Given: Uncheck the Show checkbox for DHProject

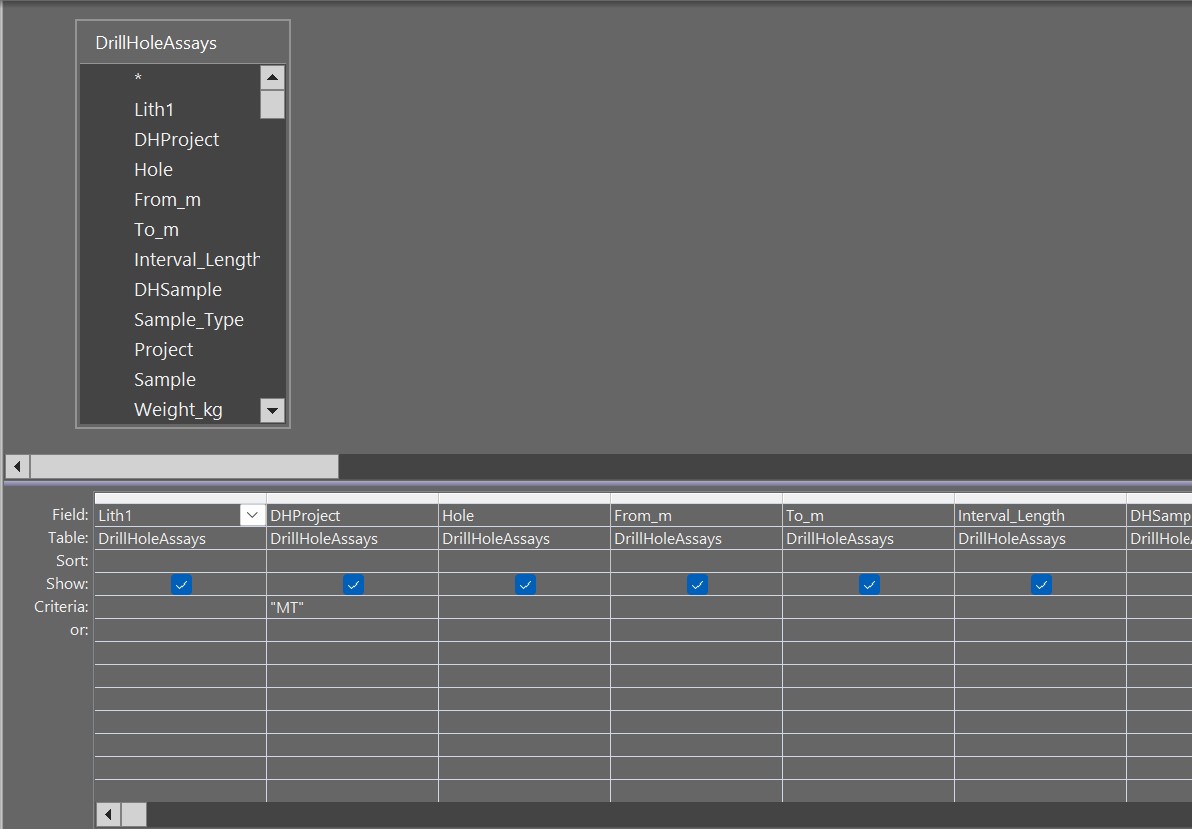Looking at the screenshot, I should (352, 584).
